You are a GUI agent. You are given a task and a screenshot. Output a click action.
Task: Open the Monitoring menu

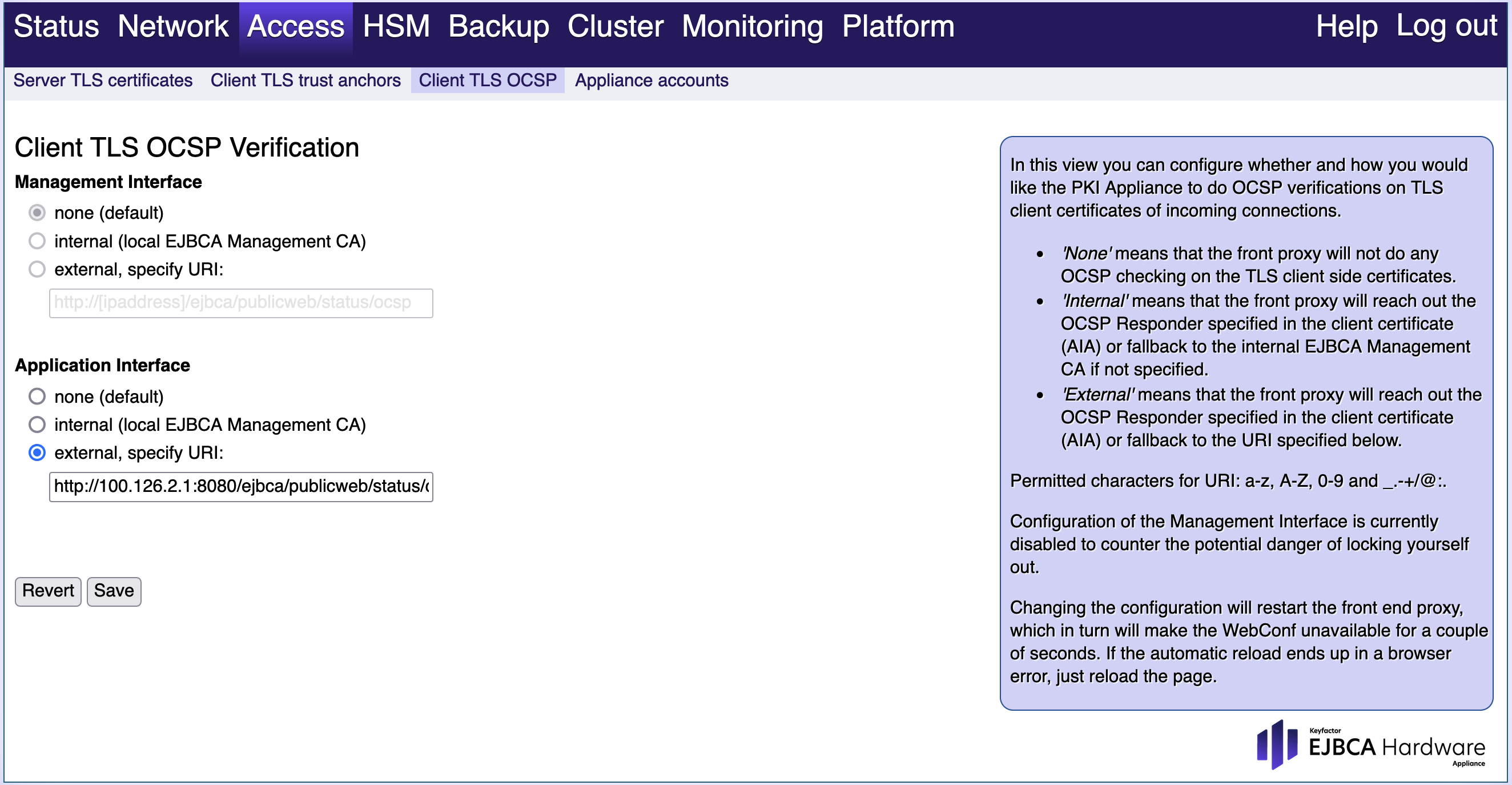pos(752,26)
